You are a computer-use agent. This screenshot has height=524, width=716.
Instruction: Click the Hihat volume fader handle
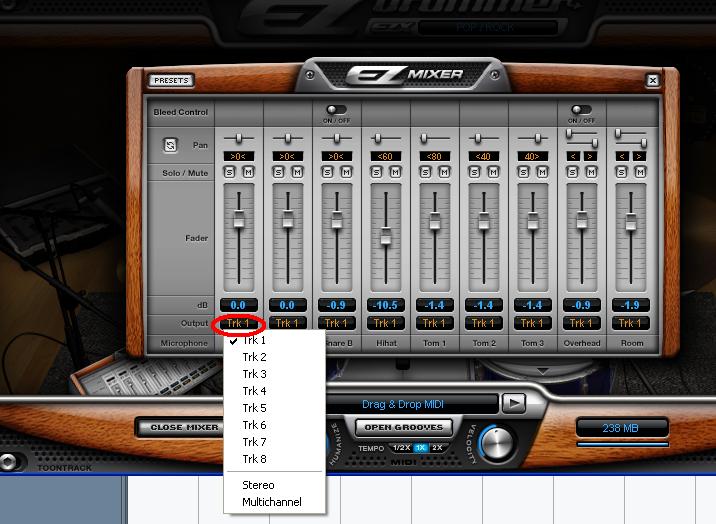tap(386, 236)
